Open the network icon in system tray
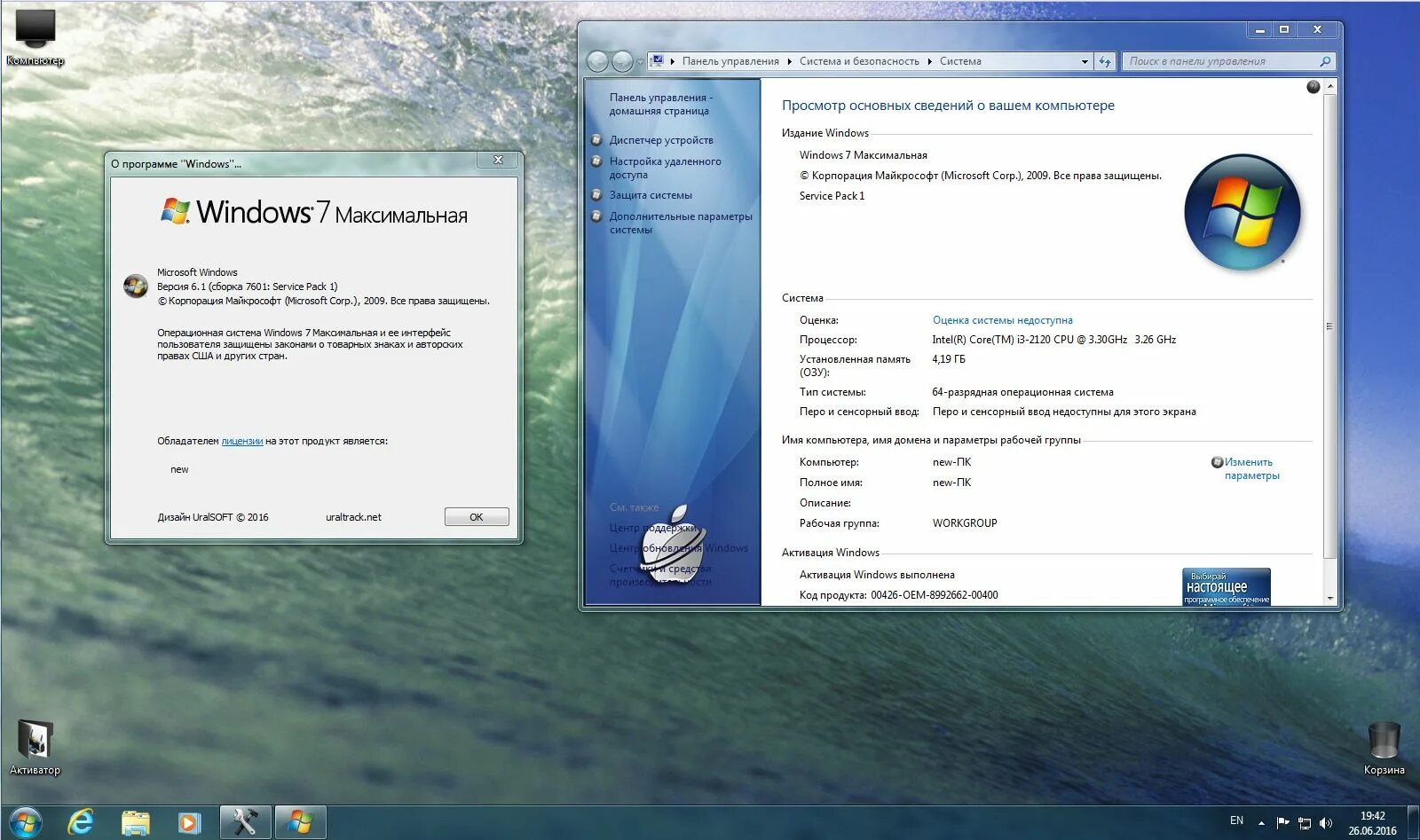1420x840 pixels. 1304,822
